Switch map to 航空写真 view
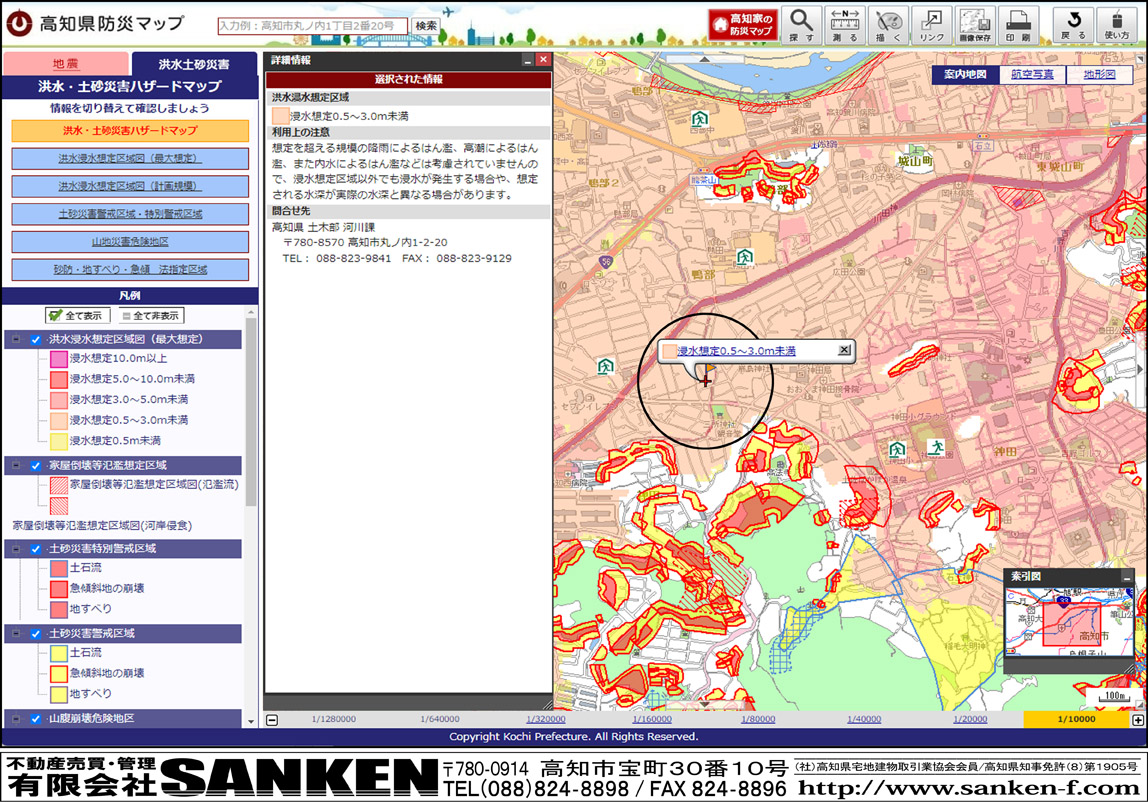The image size is (1148, 802). tap(1031, 75)
